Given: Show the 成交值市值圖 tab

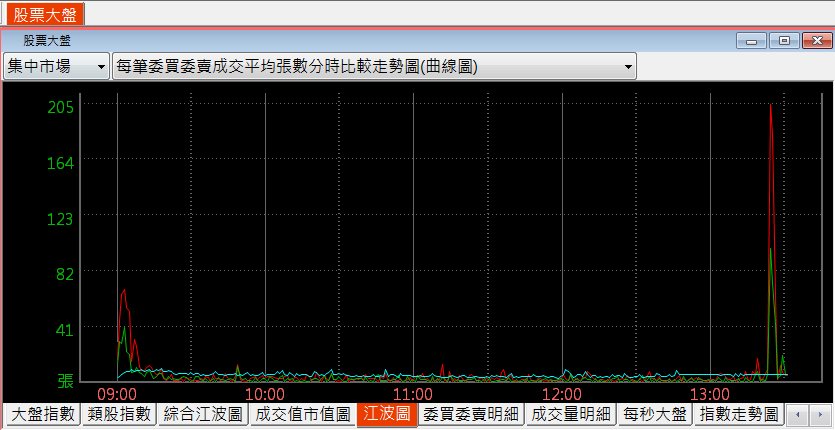Looking at the screenshot, I should point(301,413).
